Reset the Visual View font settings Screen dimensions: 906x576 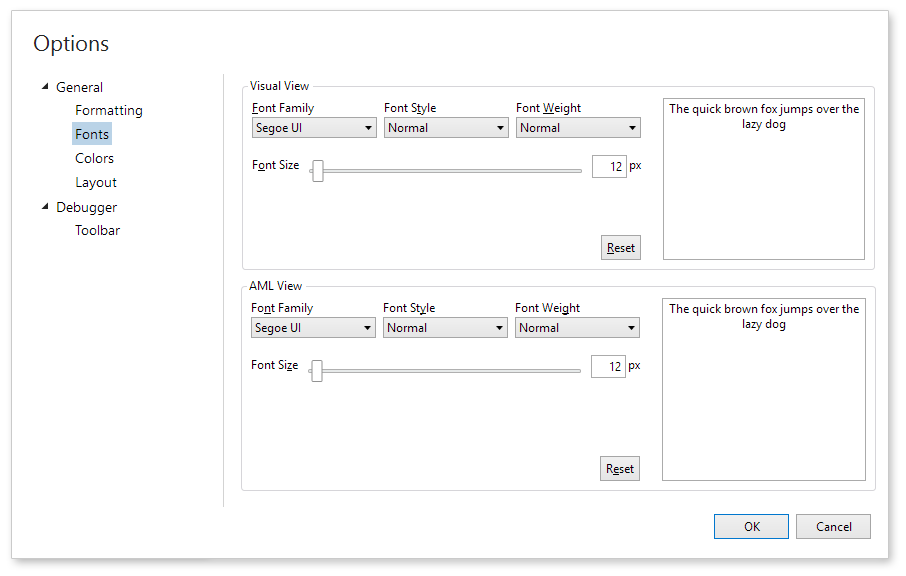620,247
